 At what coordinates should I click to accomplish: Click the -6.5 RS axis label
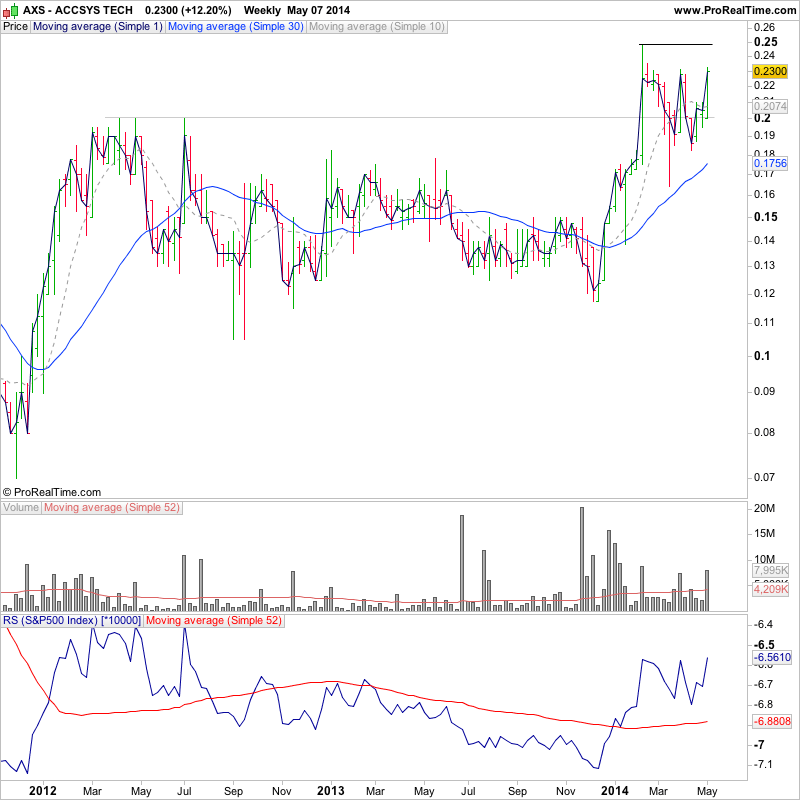tap(764, 645)
